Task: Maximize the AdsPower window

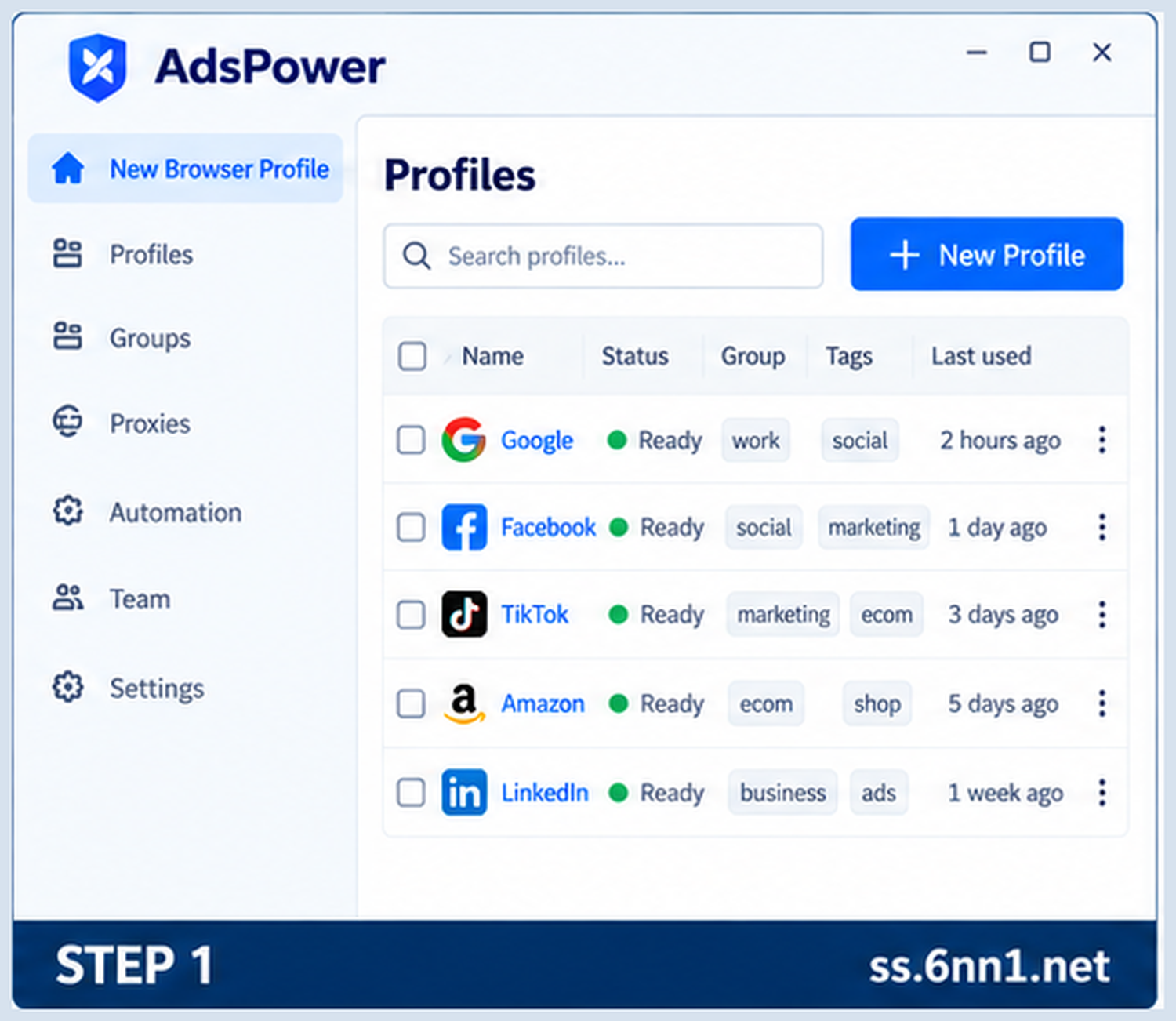Action: pos(1040,52)
